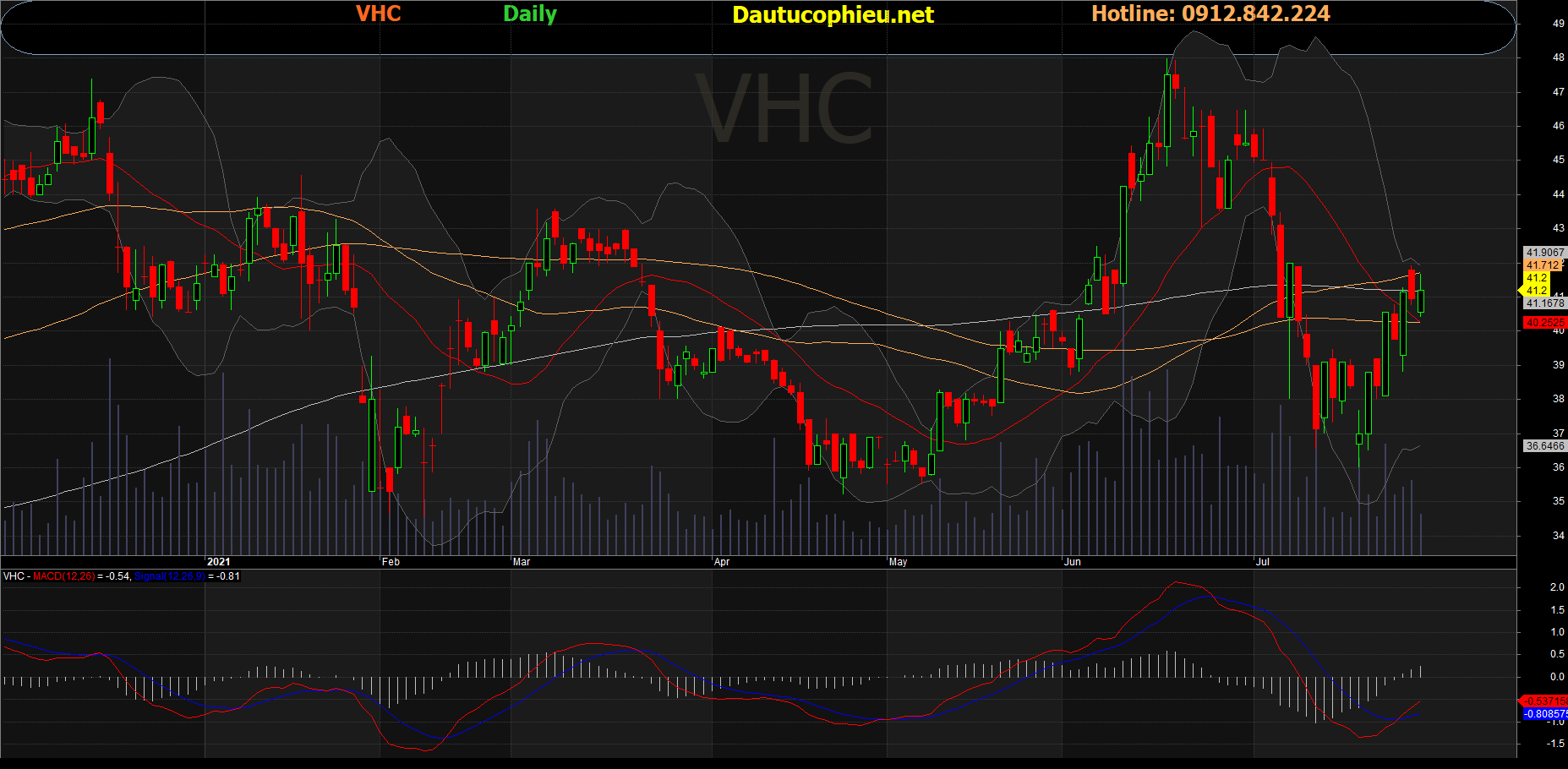Click the gray 41.9067 price tag
Screen dimensions: 1568x769
tap(1544, 253)
